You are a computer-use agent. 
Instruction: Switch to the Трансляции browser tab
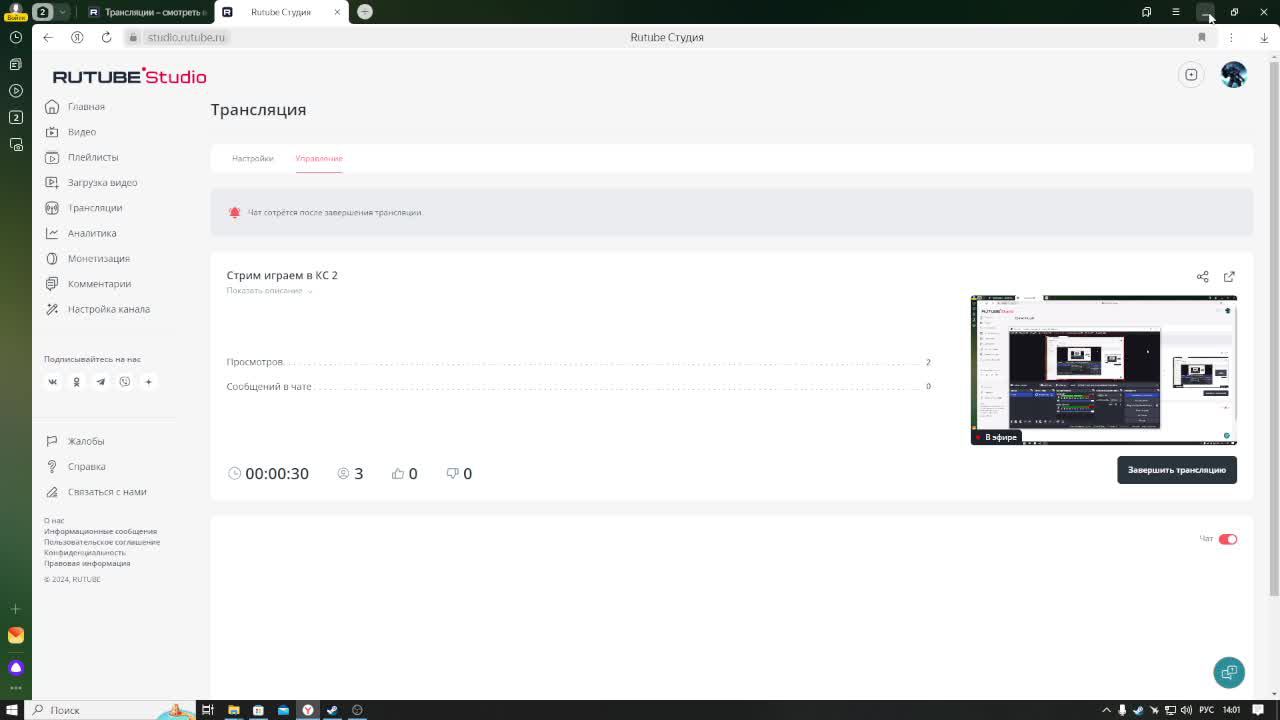[147, 12]
